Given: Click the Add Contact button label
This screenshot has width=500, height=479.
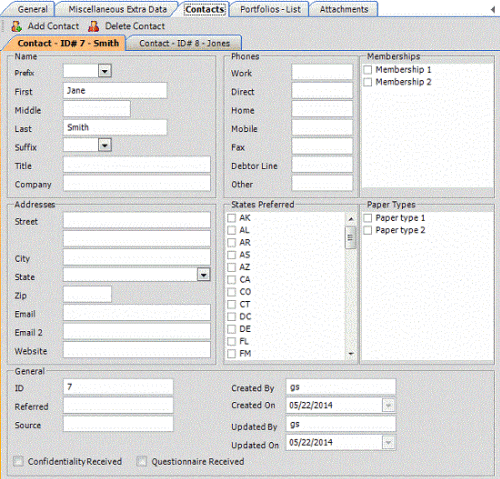Looking at the screenshot, I should [x=53, y=26].
